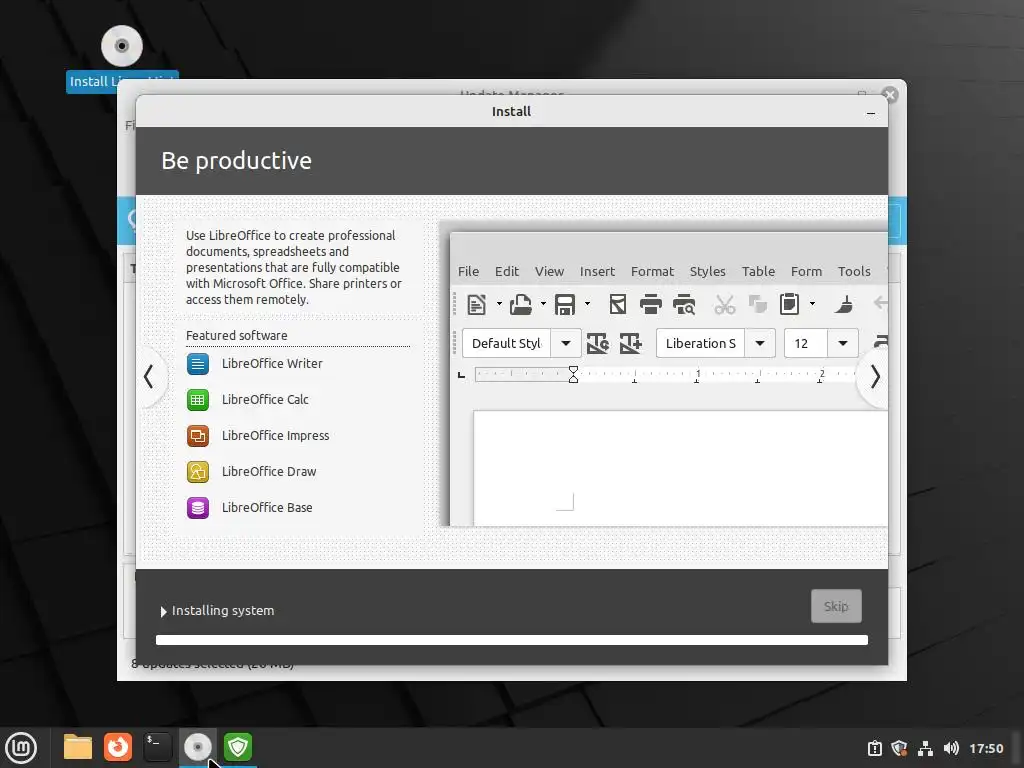The image size is (1024, 768).
Task: Click the New Style from selection icon
Action: (x=631, y=344)
